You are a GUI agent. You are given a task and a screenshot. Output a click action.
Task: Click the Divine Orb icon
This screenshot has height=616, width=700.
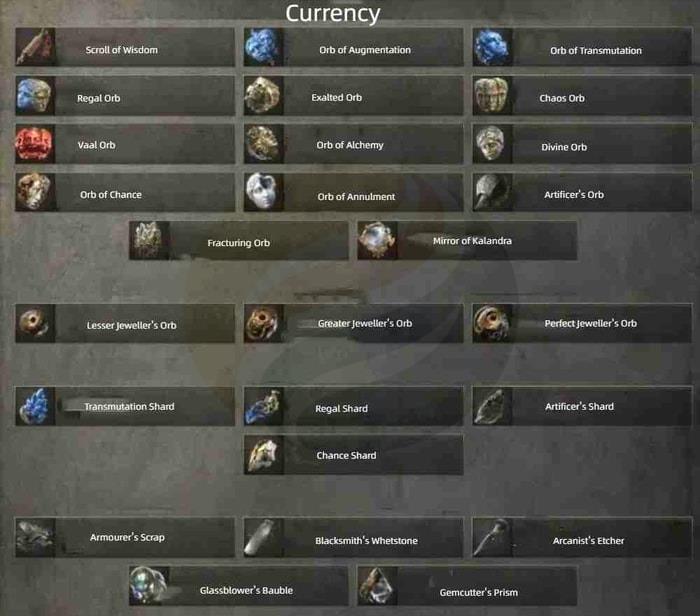492,144
